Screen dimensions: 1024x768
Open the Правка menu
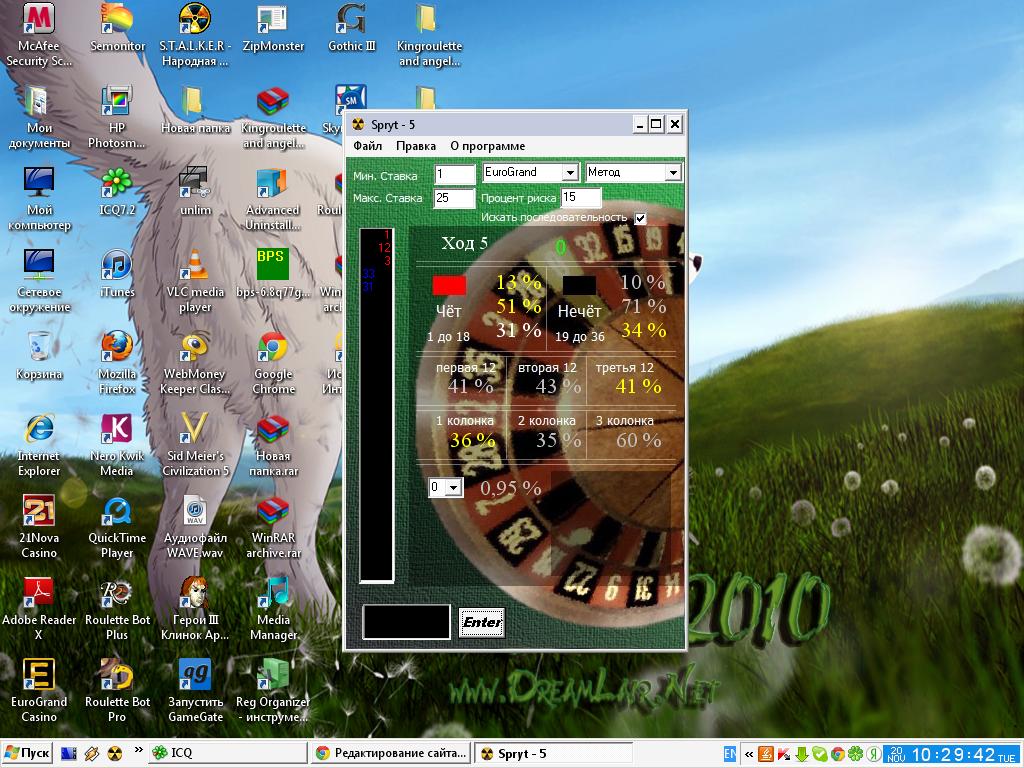(x=416, y=146)
